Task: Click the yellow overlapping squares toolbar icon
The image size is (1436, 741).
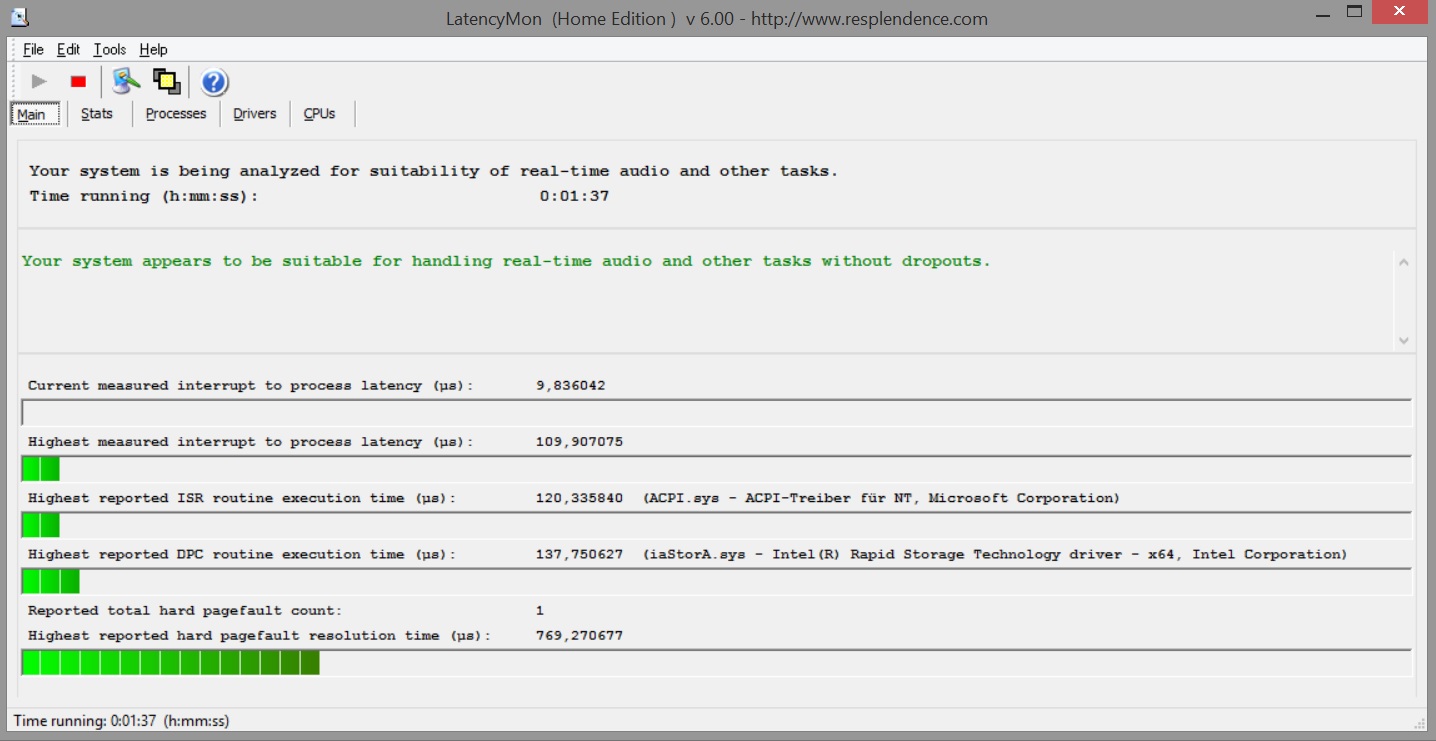Action: coord(166,81)
